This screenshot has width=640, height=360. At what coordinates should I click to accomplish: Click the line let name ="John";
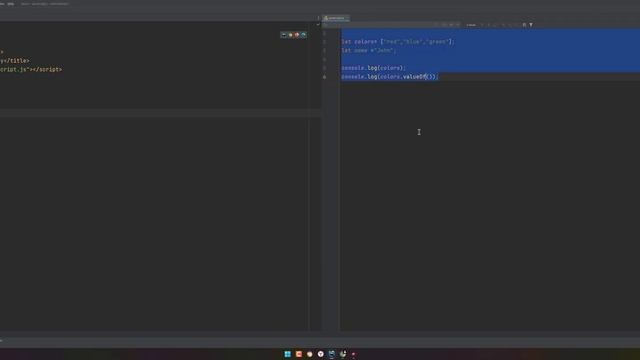click(x=369, y=51)
